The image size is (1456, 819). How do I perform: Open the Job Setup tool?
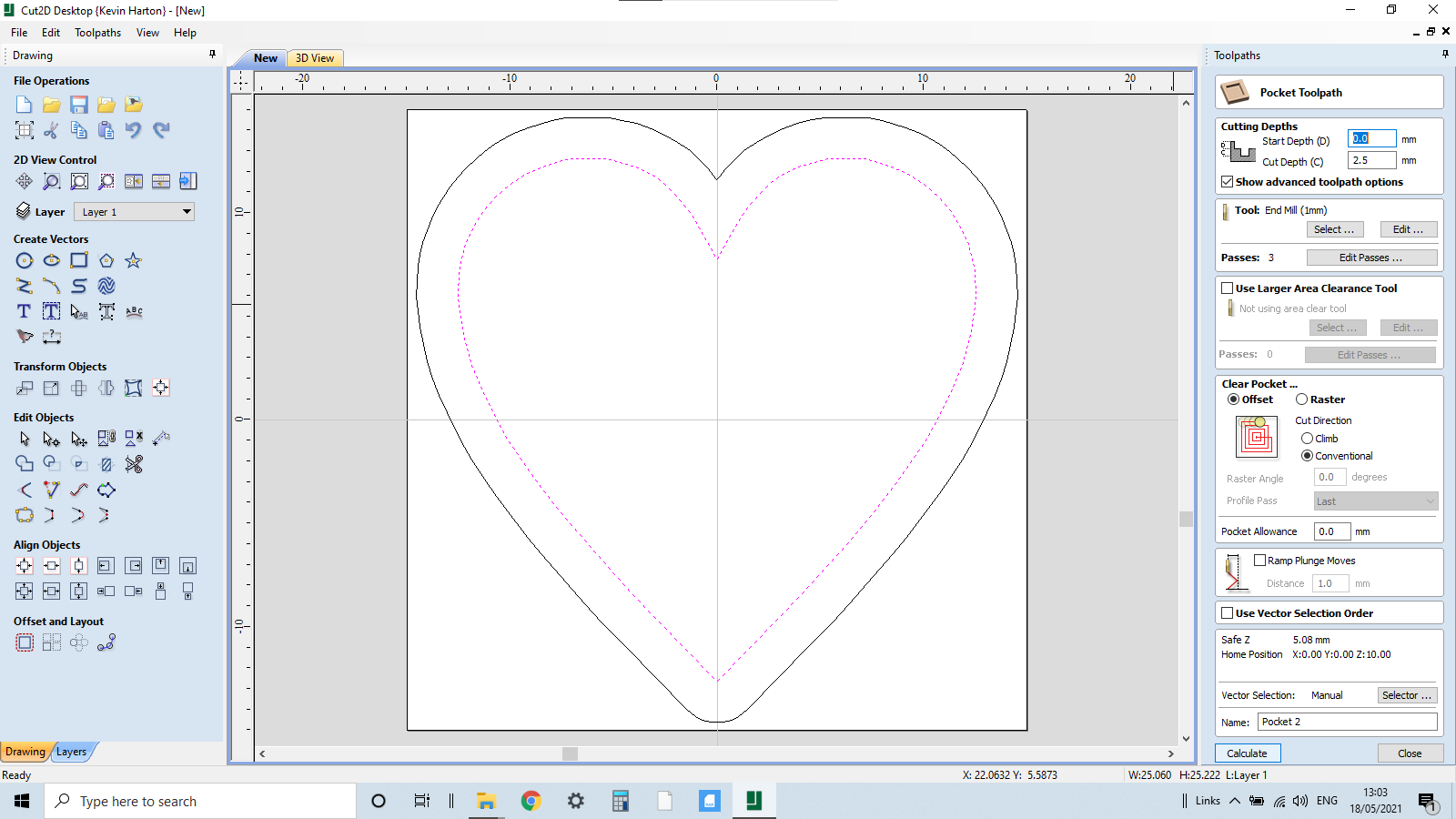25,130
